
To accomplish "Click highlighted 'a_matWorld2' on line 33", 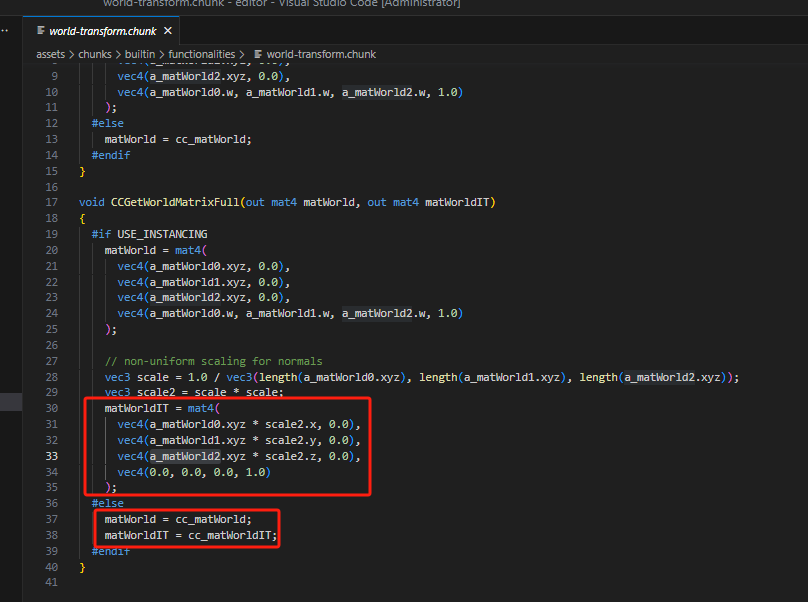I will 185,456.
